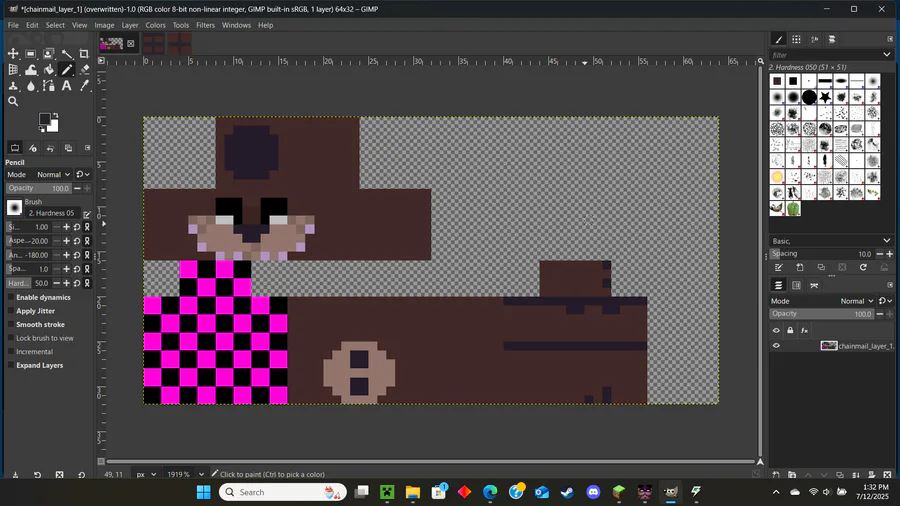Image resolution: width=900 pixels, height=506 pixels.
Task: Select the Clone stamp tool
Action: (x=13, y=86)
